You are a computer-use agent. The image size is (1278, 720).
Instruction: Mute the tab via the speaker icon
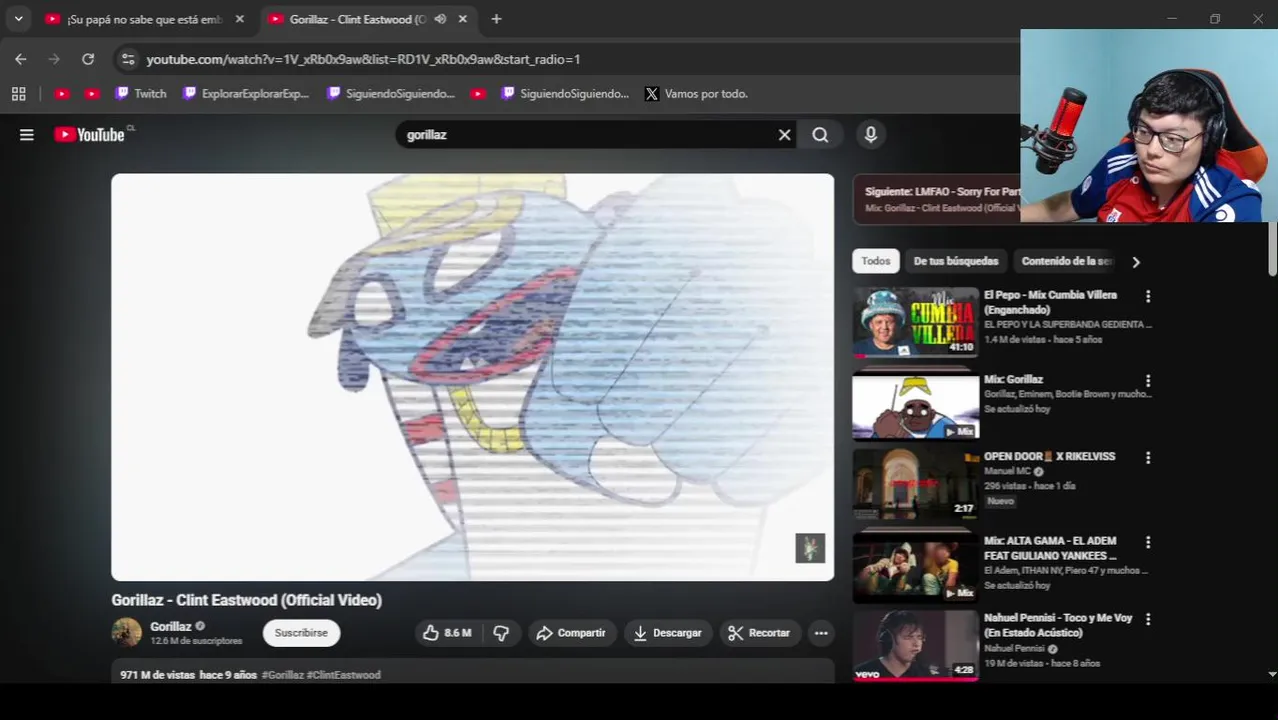click(440, 19)
